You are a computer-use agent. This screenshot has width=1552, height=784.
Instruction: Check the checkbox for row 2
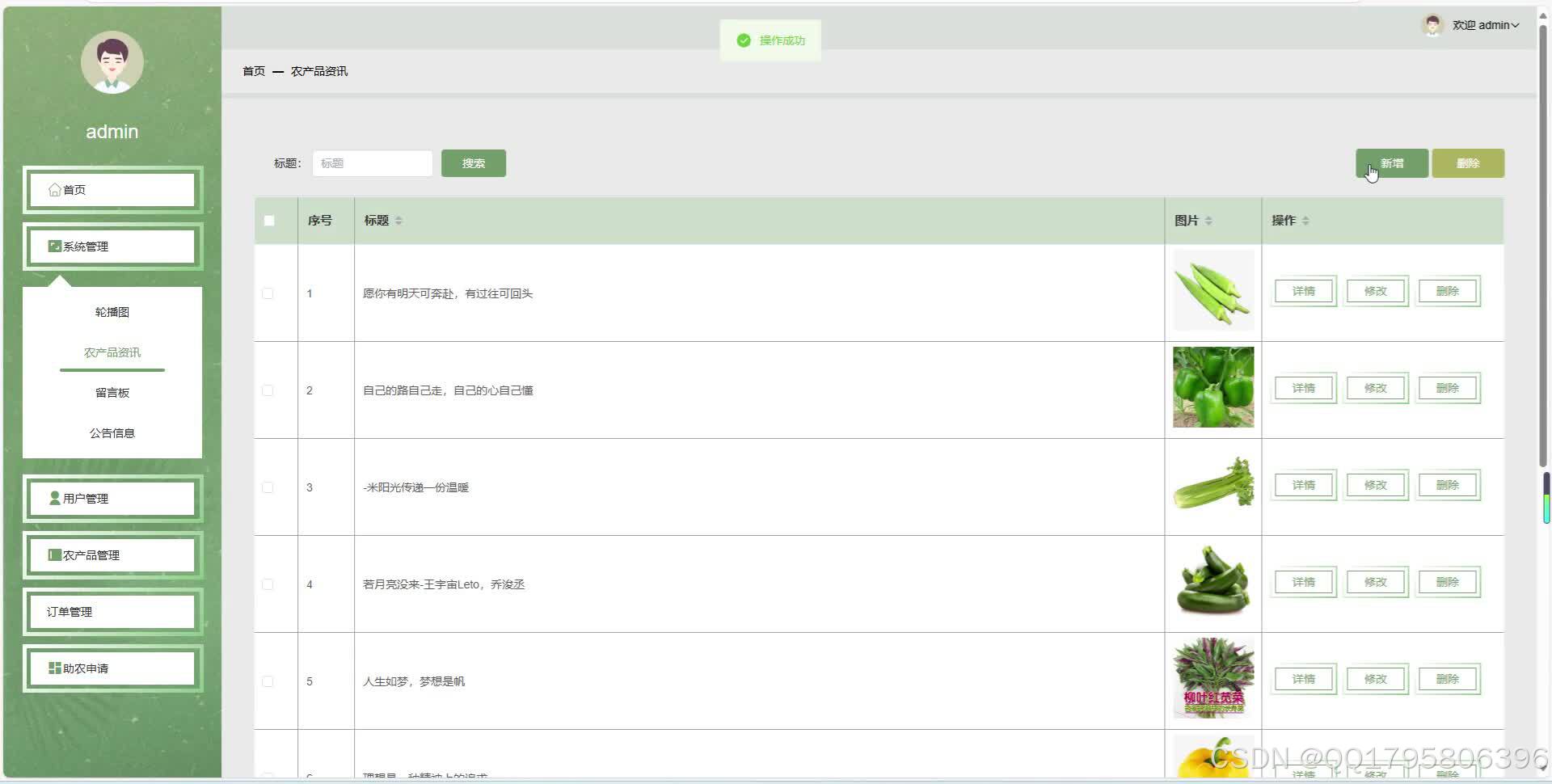[x=268, y=390]
